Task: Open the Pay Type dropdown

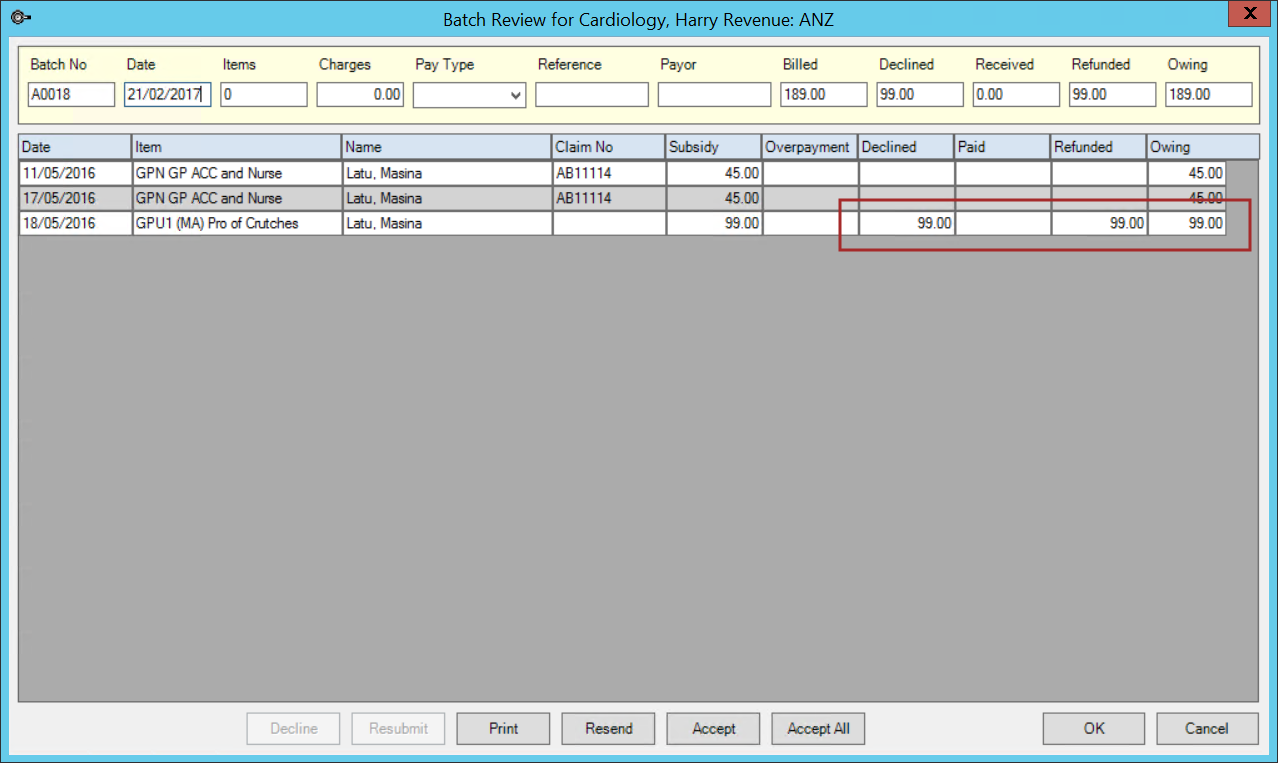Action: 516,95
